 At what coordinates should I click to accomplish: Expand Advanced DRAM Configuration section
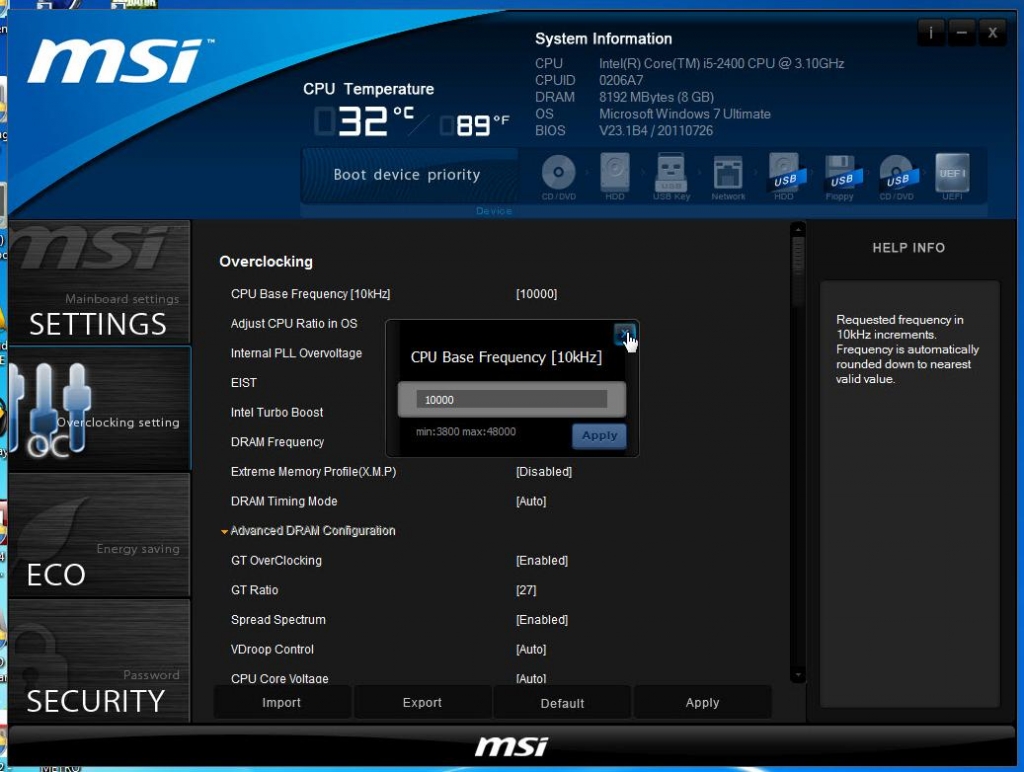click(x=312, y=531)
